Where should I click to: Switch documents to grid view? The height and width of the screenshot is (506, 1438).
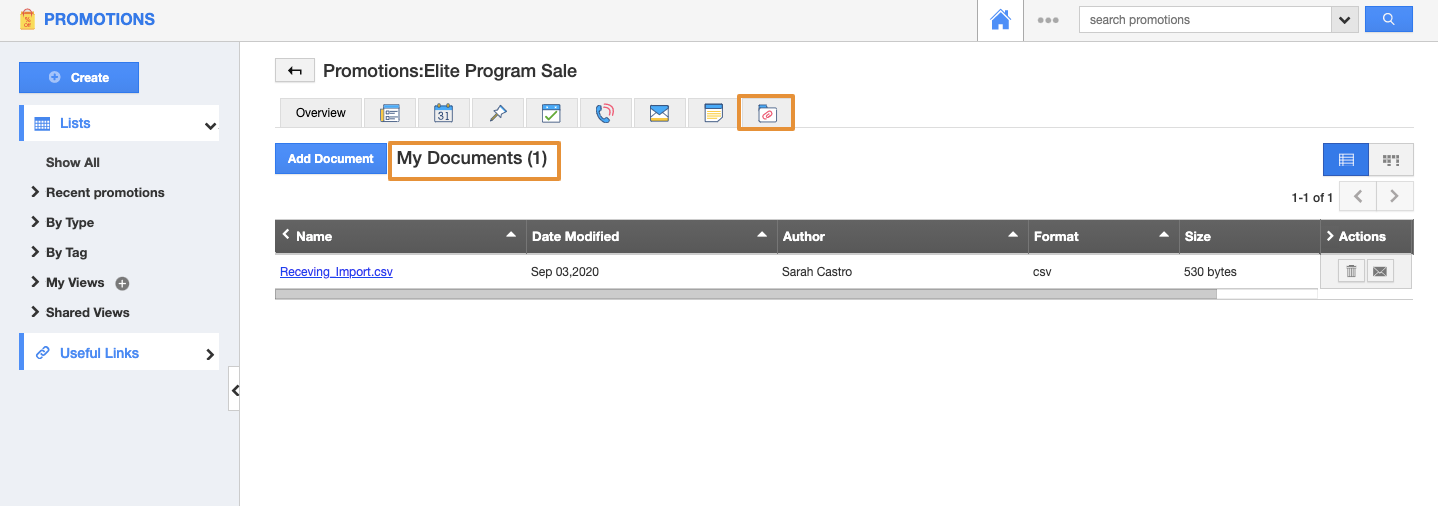point(1391,159)
